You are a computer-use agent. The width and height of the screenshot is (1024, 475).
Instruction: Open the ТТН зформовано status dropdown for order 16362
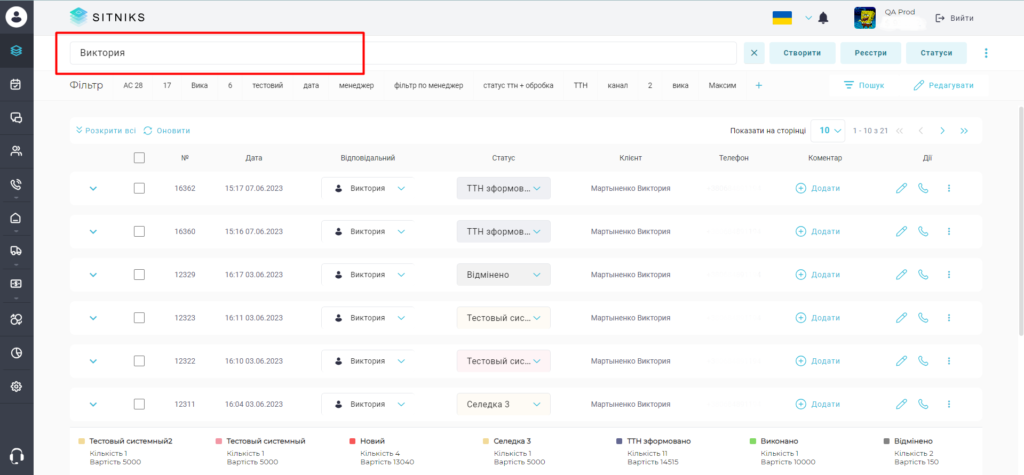pyautogui.click(x=504, y=188)
